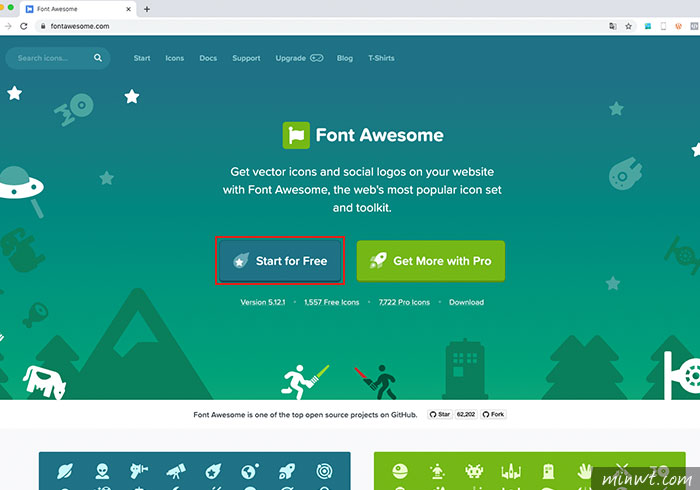This screenshot has width=700, height=490.
Task: Click the Death Star icon in green panel
Action: coord(400,471)
